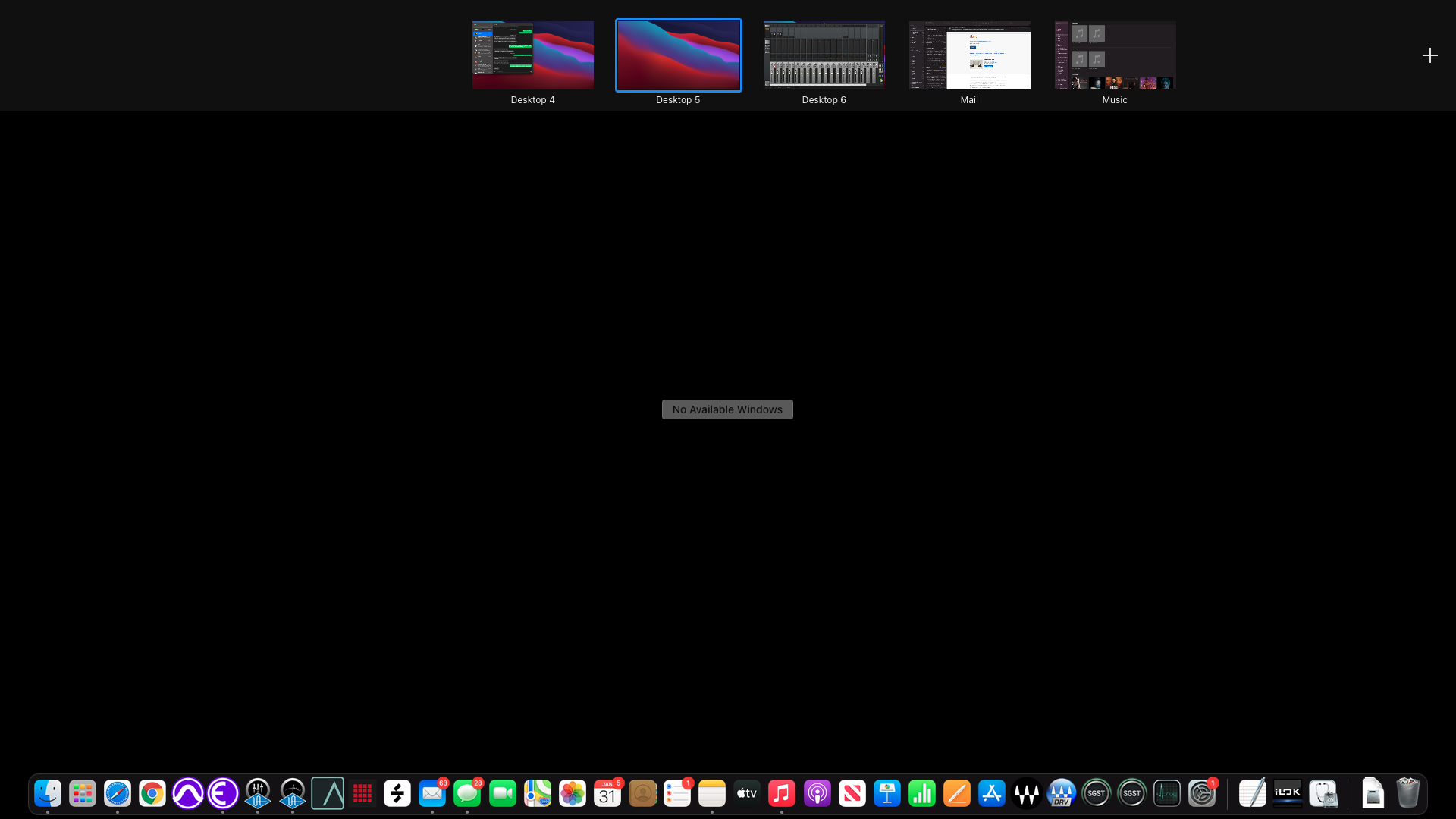
Task: Open Activity Monitor in the dock
Action: [x=1167, y=794]
